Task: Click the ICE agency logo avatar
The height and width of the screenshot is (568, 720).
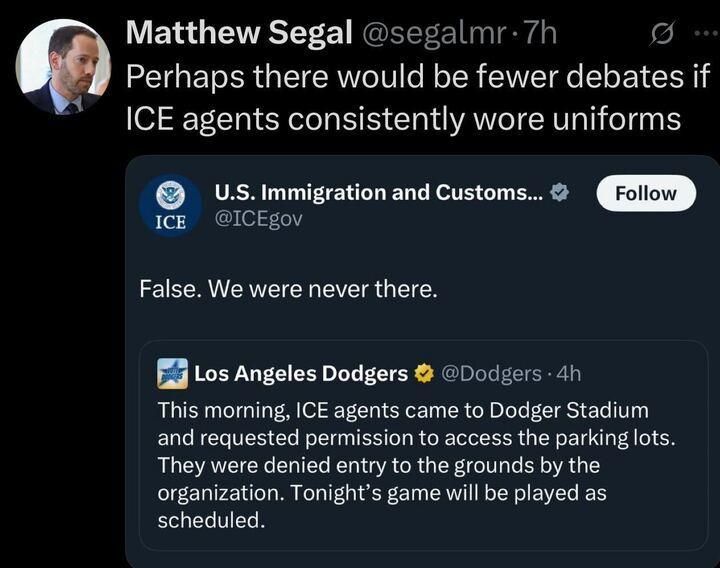Action: (x=170, y=205)
